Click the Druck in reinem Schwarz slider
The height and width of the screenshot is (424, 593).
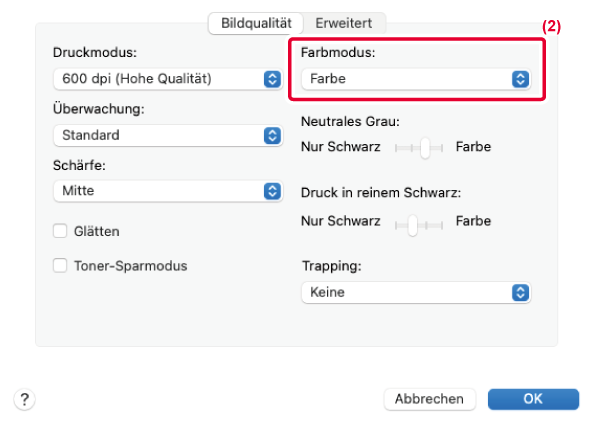tap(419, 225)
